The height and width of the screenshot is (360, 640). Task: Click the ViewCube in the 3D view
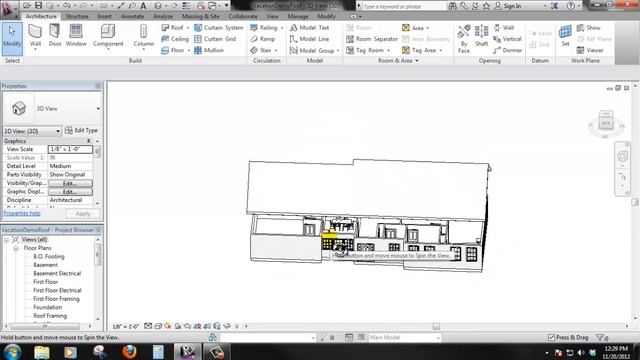606,123
